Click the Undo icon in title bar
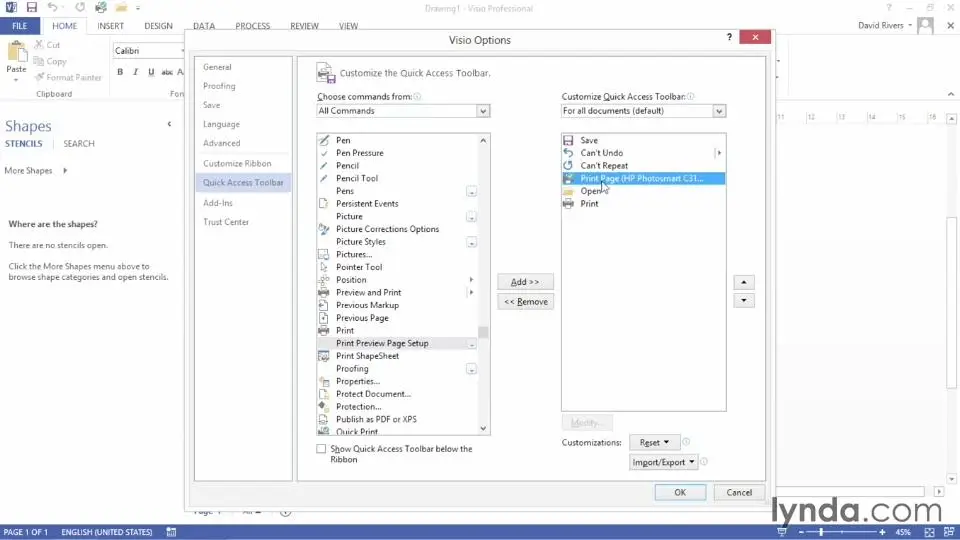Image resolution: width=960 pixels, height=540 pixels. pos(53,8)
